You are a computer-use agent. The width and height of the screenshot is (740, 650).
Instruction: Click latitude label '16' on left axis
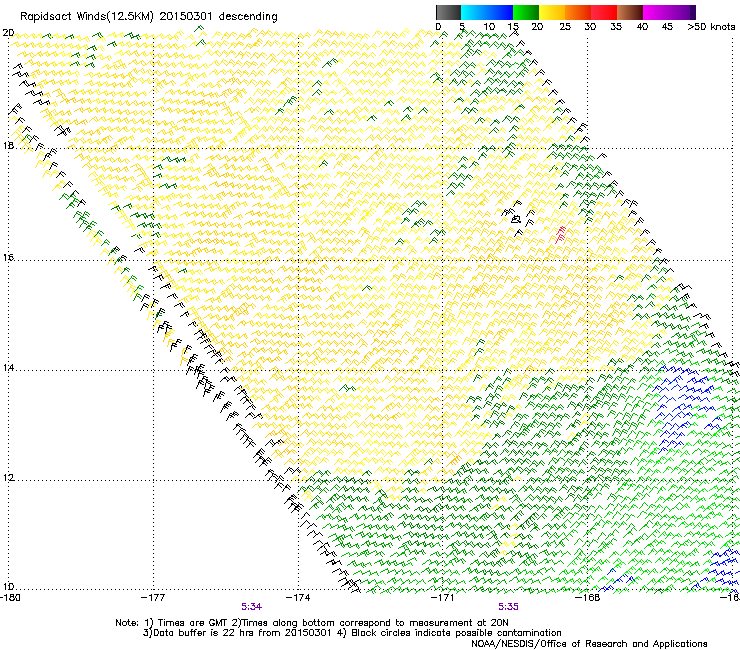(8, 258)
